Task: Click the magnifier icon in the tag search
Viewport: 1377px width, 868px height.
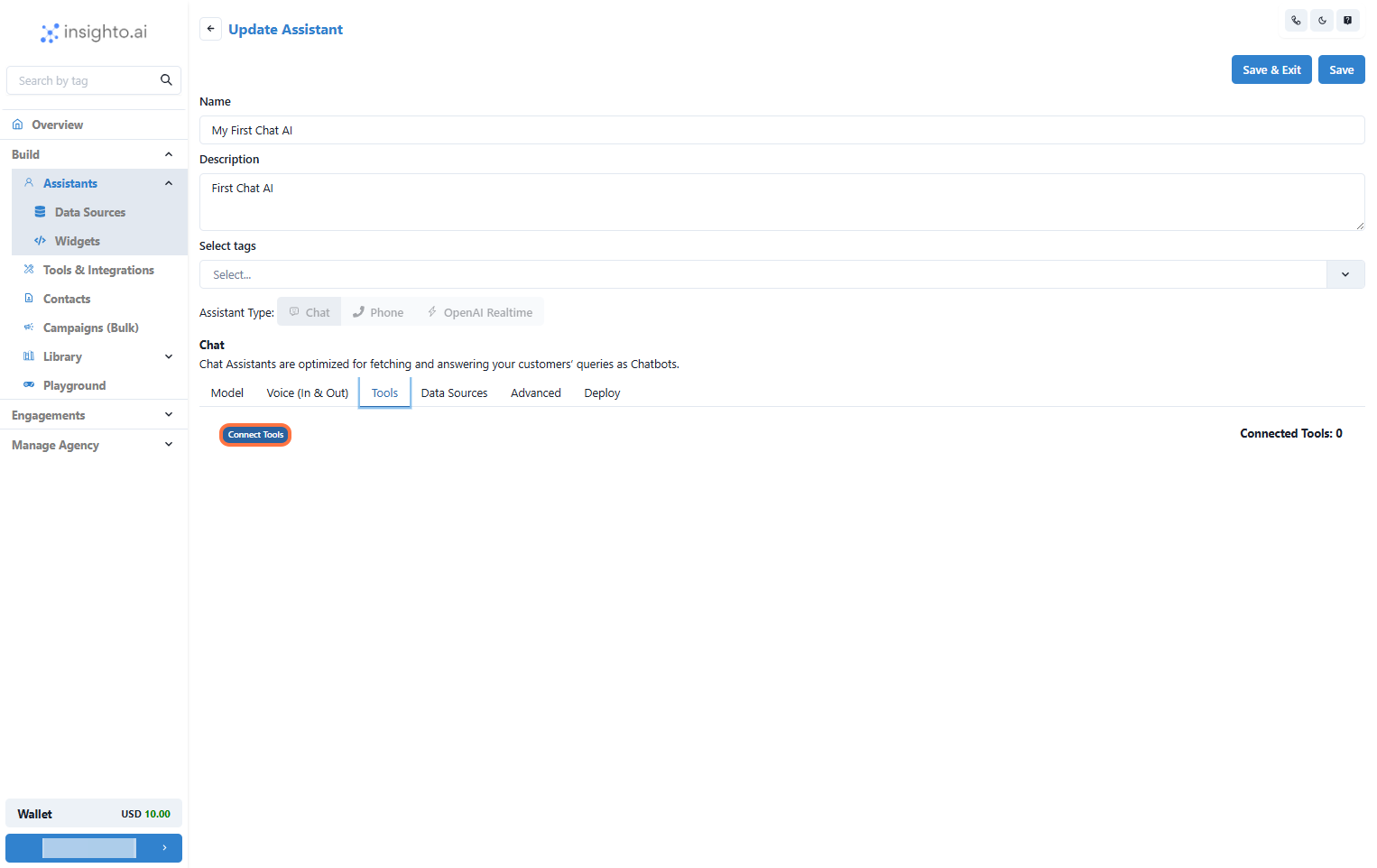Action: (x=166, y=79)
